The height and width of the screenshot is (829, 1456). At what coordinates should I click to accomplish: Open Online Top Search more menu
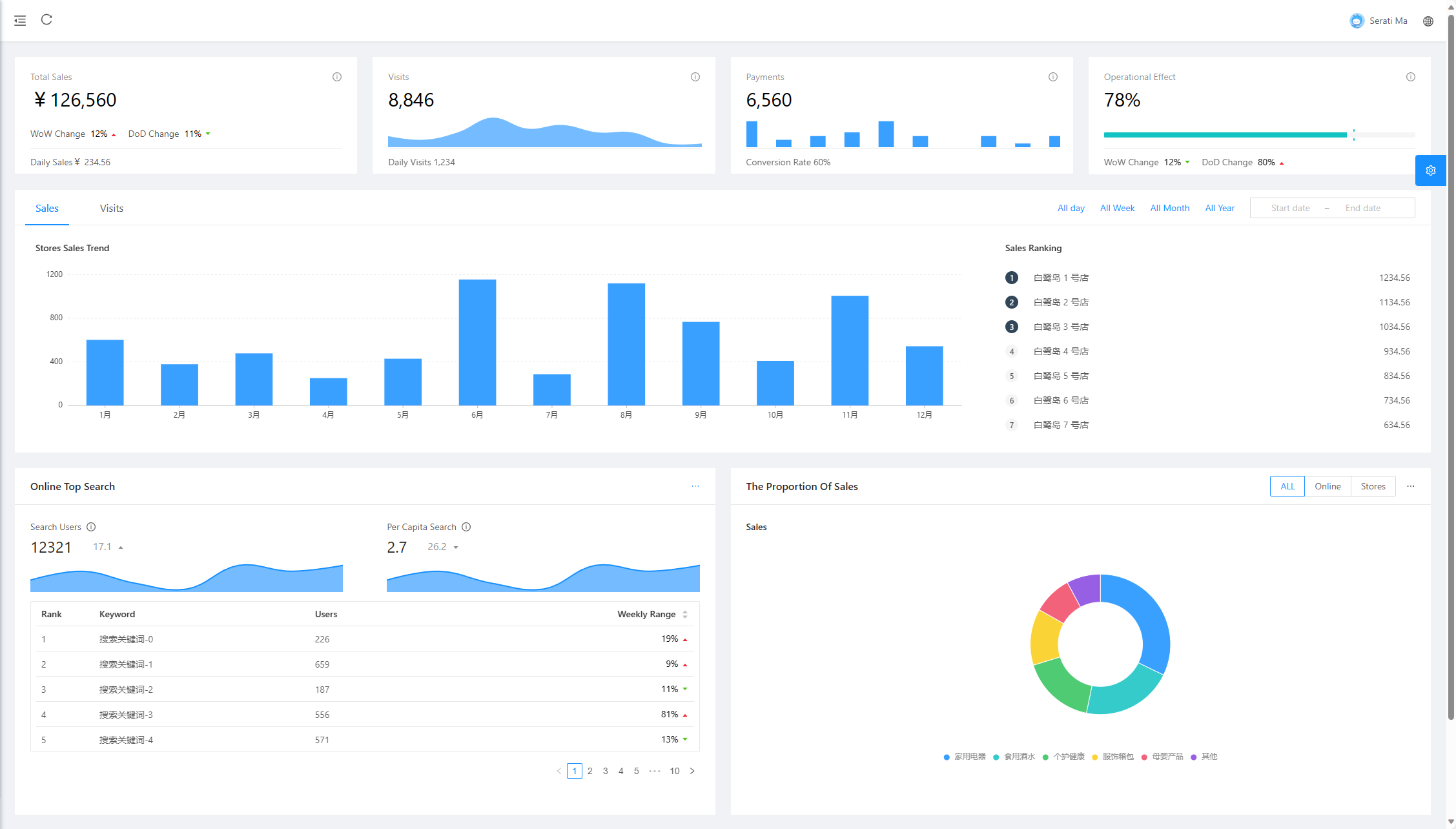(695, 486)
